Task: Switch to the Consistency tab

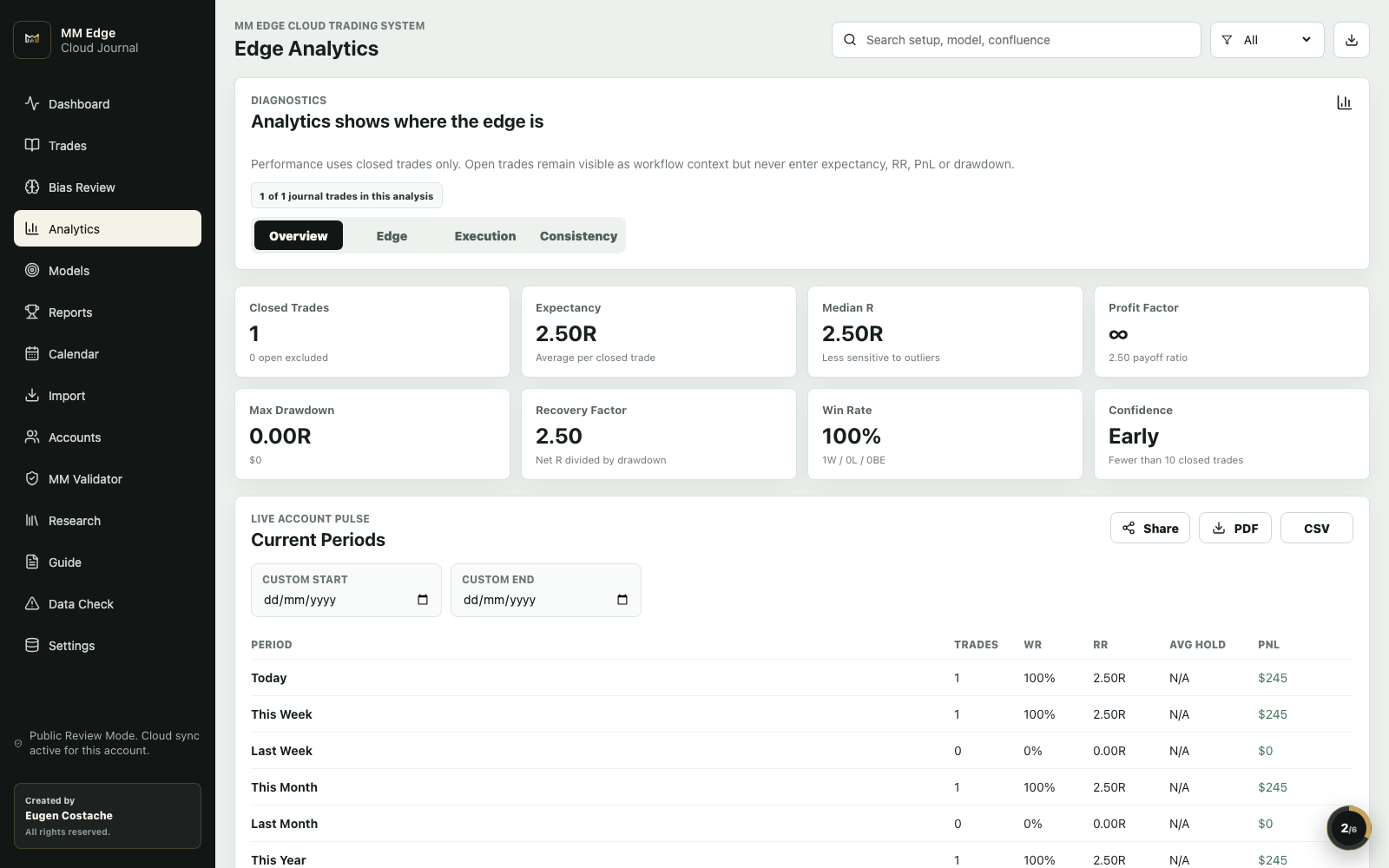Action: point(578,236)
